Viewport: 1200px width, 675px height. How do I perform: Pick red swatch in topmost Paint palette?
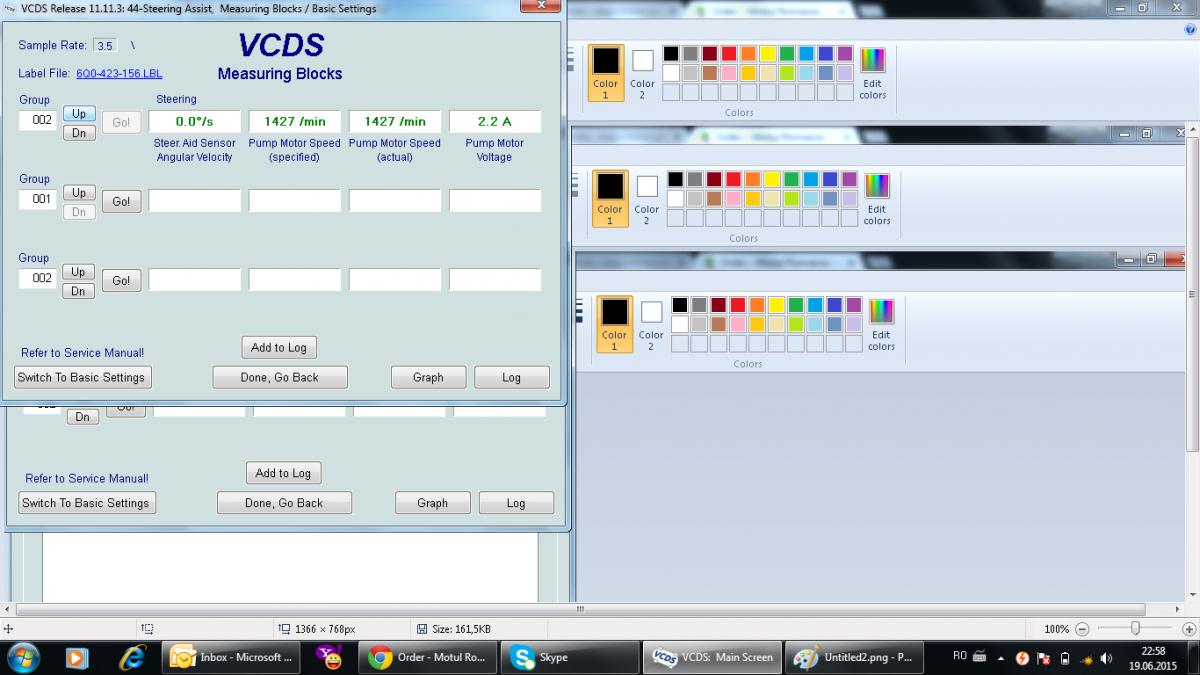click(x=729, y=53)
